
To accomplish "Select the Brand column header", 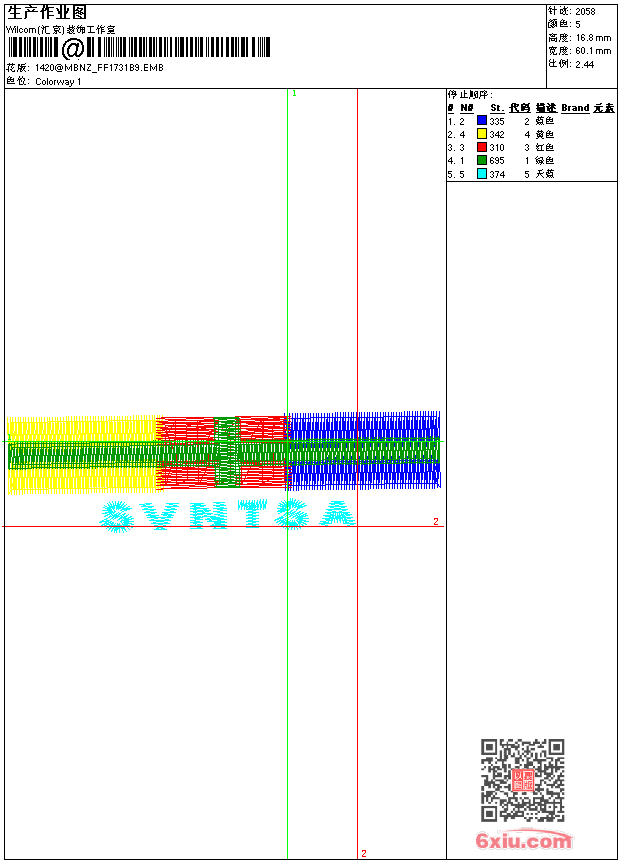I will click(x=575, y=108).
